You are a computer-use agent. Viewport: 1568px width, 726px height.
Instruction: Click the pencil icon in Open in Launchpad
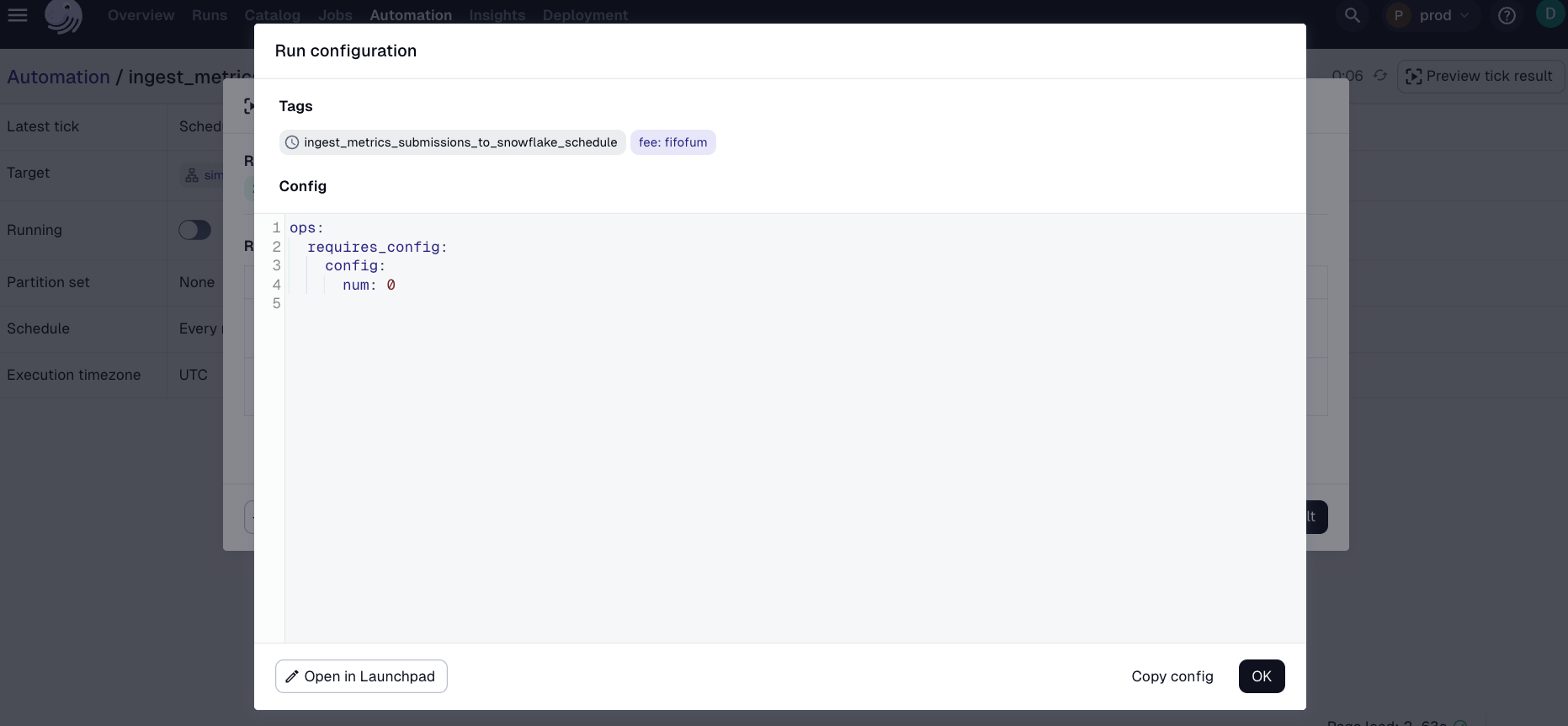[x=292, y=676]
